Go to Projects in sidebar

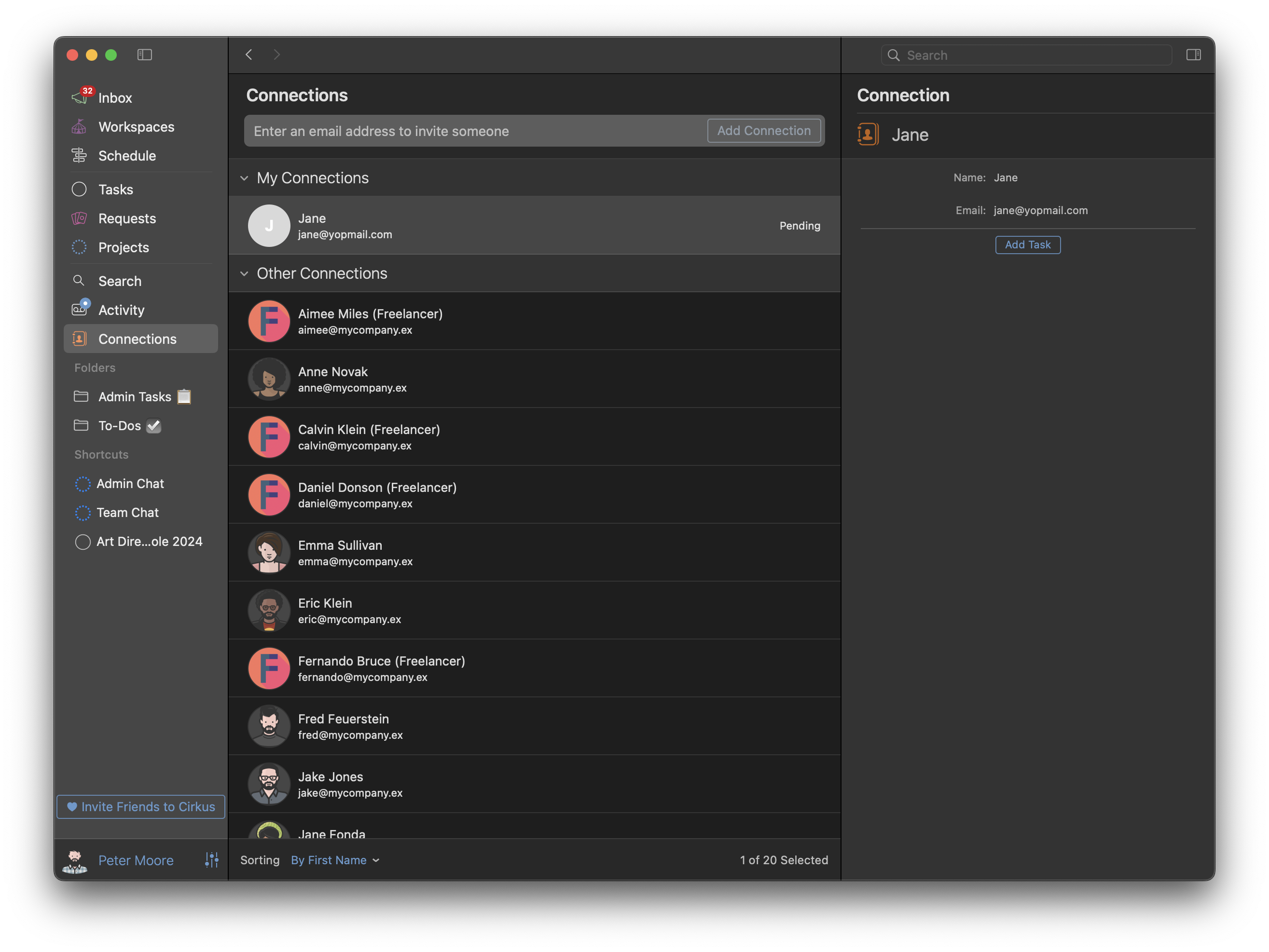pyautogui.click(x=124, y=247)
